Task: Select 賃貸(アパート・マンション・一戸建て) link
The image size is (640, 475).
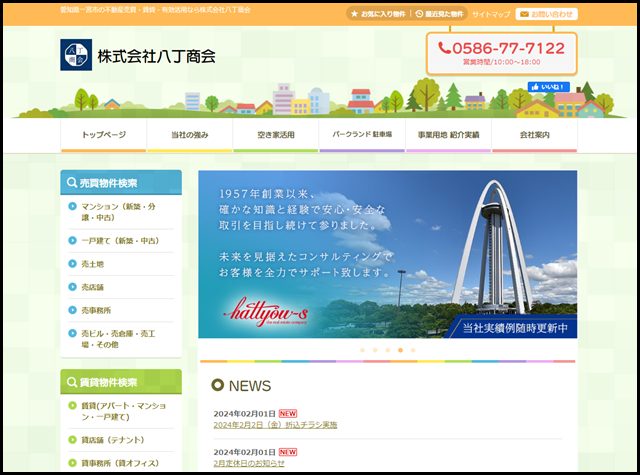Action: tap(124, 411)
